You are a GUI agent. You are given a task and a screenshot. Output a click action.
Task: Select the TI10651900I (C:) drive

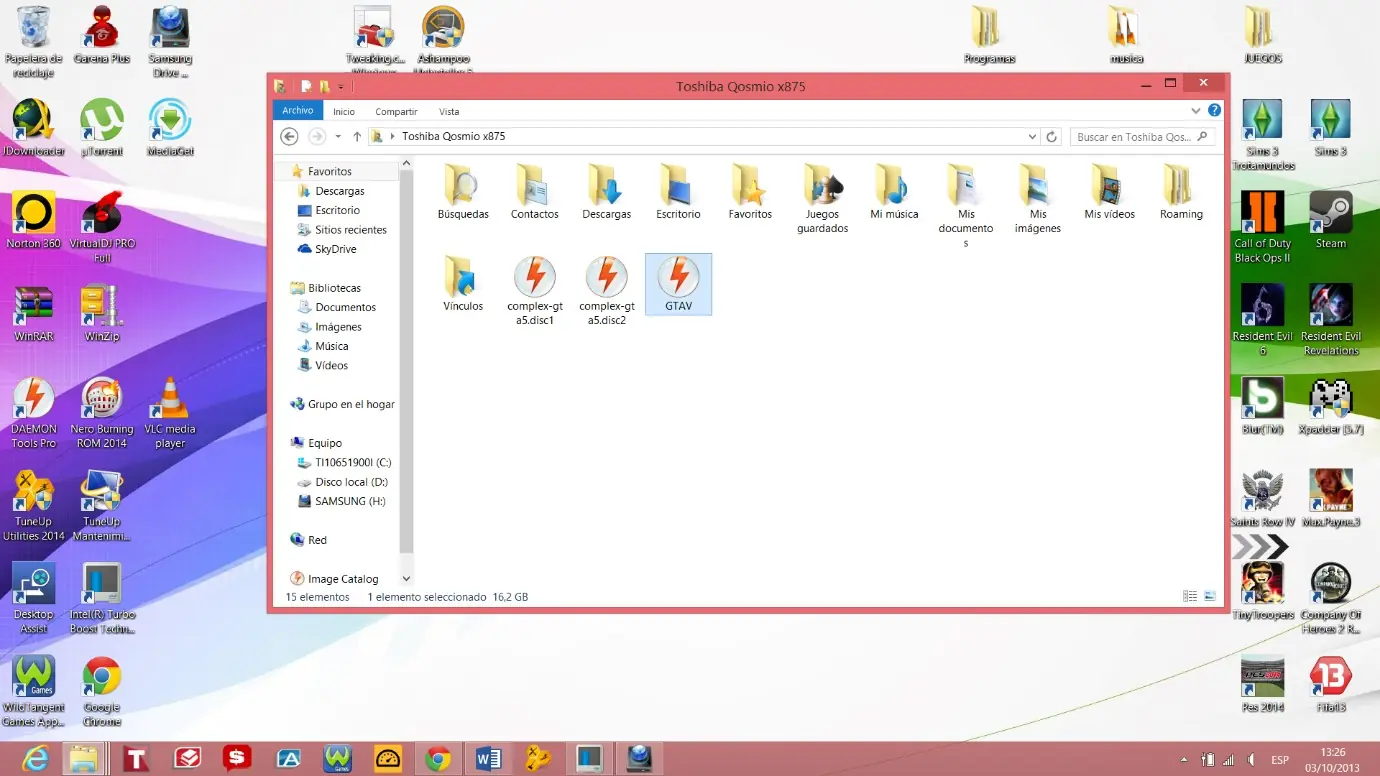pyautogui.click(x=353, y=463)
